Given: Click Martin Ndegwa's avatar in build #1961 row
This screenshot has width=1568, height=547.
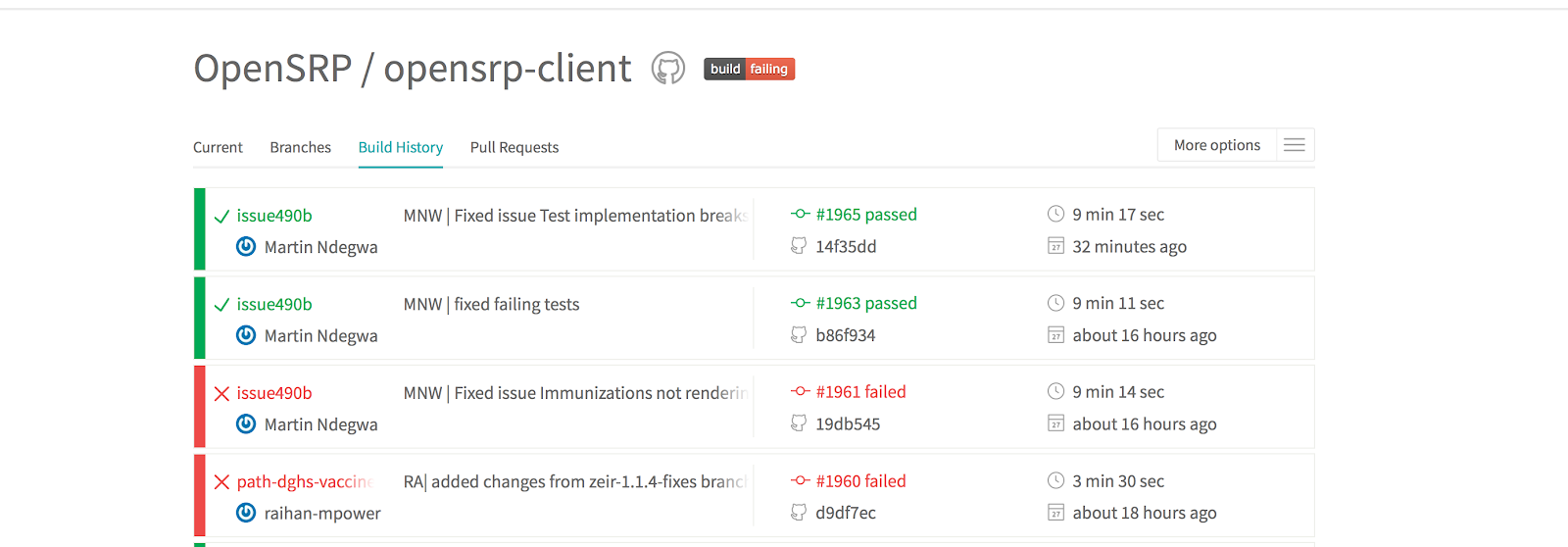Looking at the screenshot, I should (x=246, y=423).
